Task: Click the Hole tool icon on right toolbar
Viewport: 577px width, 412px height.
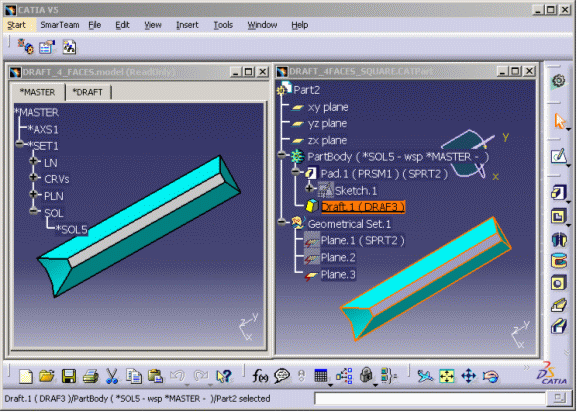Action: pyautogui.click(x=559, y=283)
